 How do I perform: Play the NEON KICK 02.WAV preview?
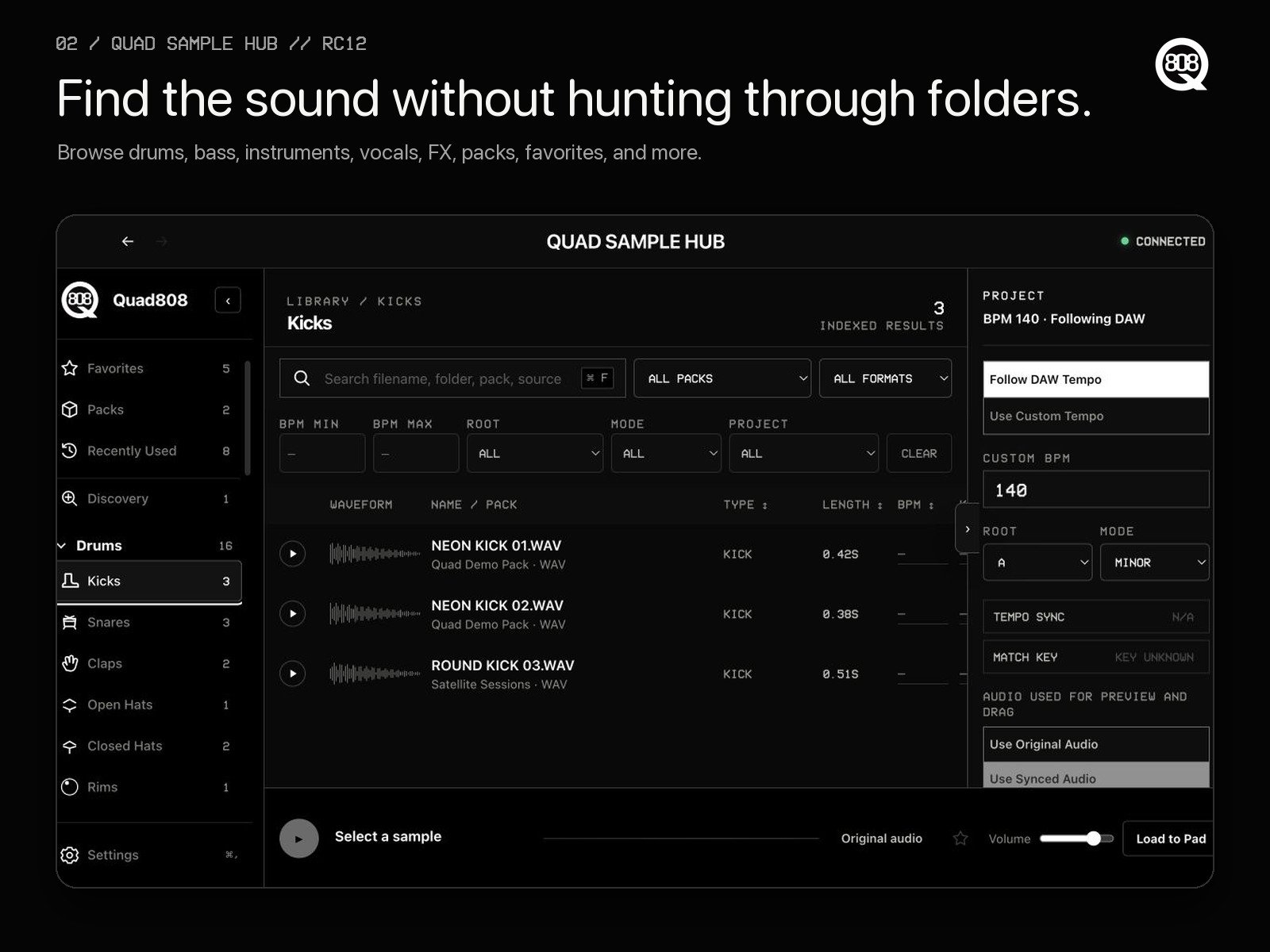293,613
